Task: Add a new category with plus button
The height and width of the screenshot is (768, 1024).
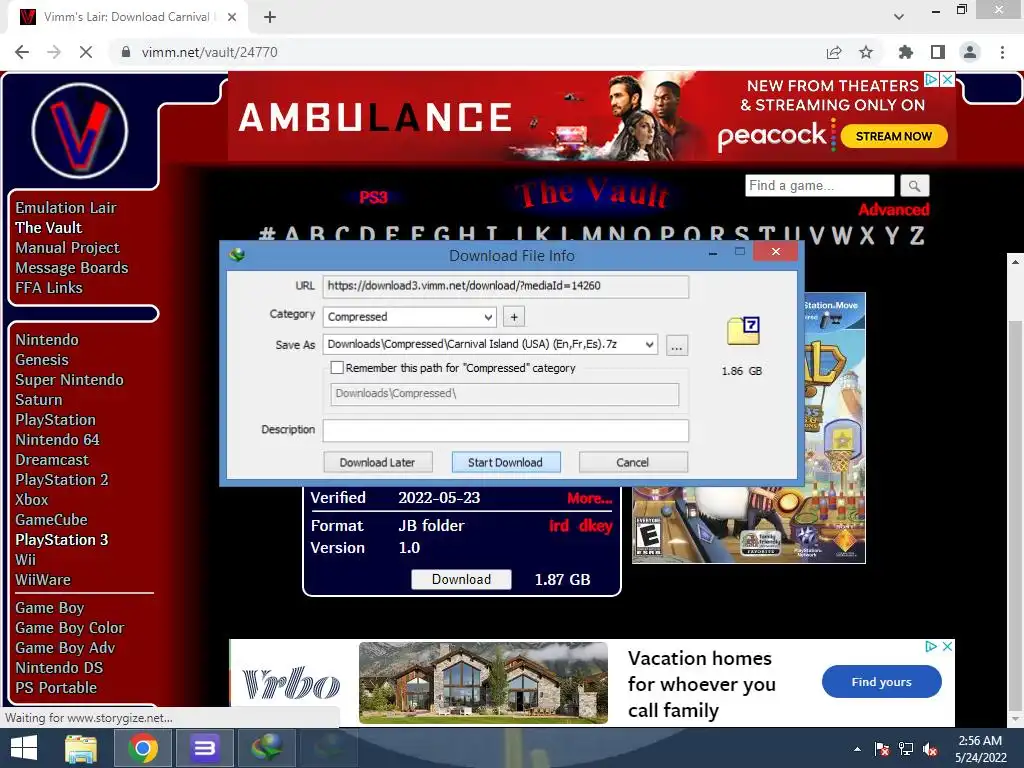Action: tap(514, 317)
